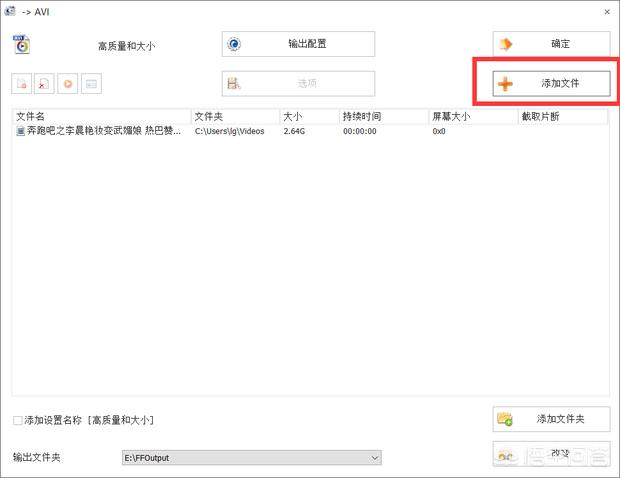This screenshot has height=478, width=620.
Task: Open 输出配置 output settings
Action: point(298,44)
